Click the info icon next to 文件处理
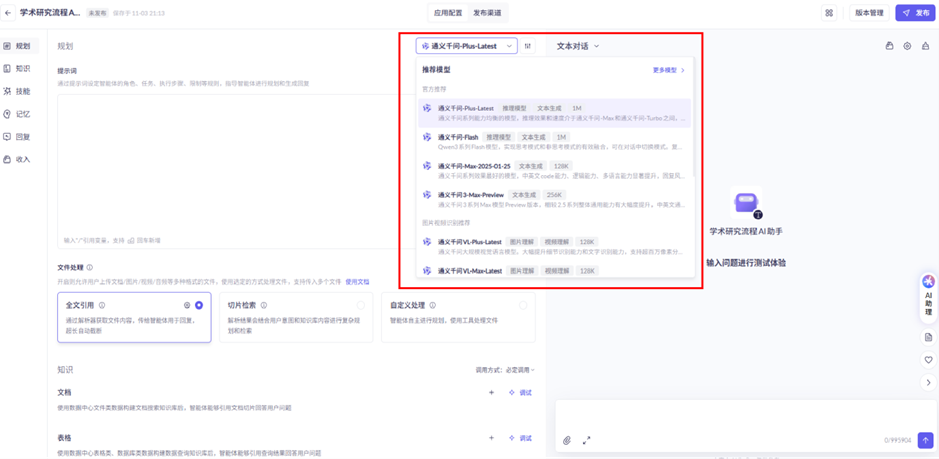This screenshot has width=939, height=459. [x=89, y=267]
